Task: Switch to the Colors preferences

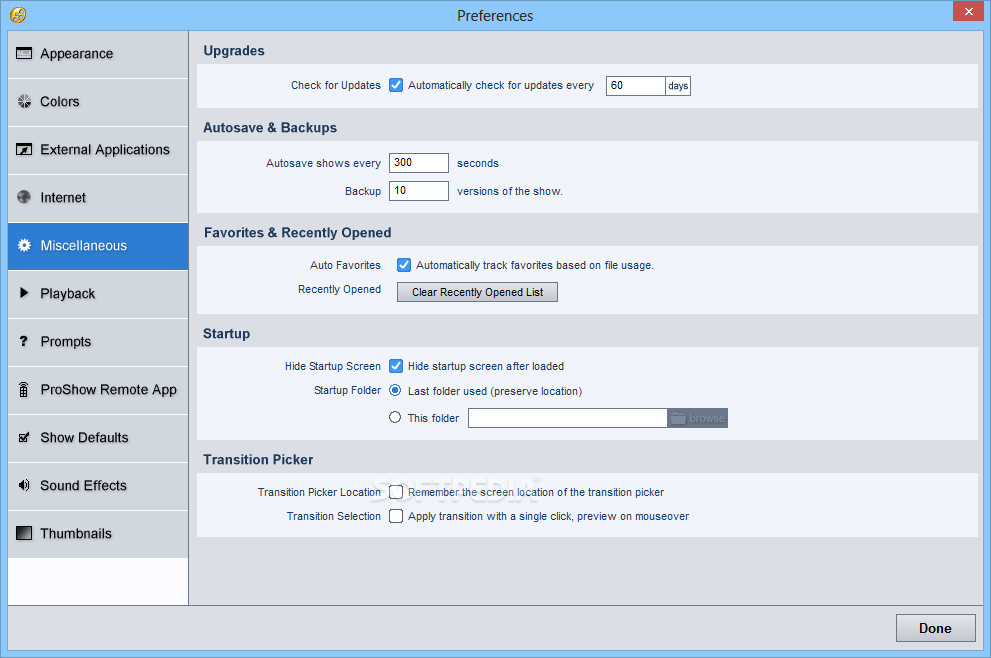Action: (98, 102)
